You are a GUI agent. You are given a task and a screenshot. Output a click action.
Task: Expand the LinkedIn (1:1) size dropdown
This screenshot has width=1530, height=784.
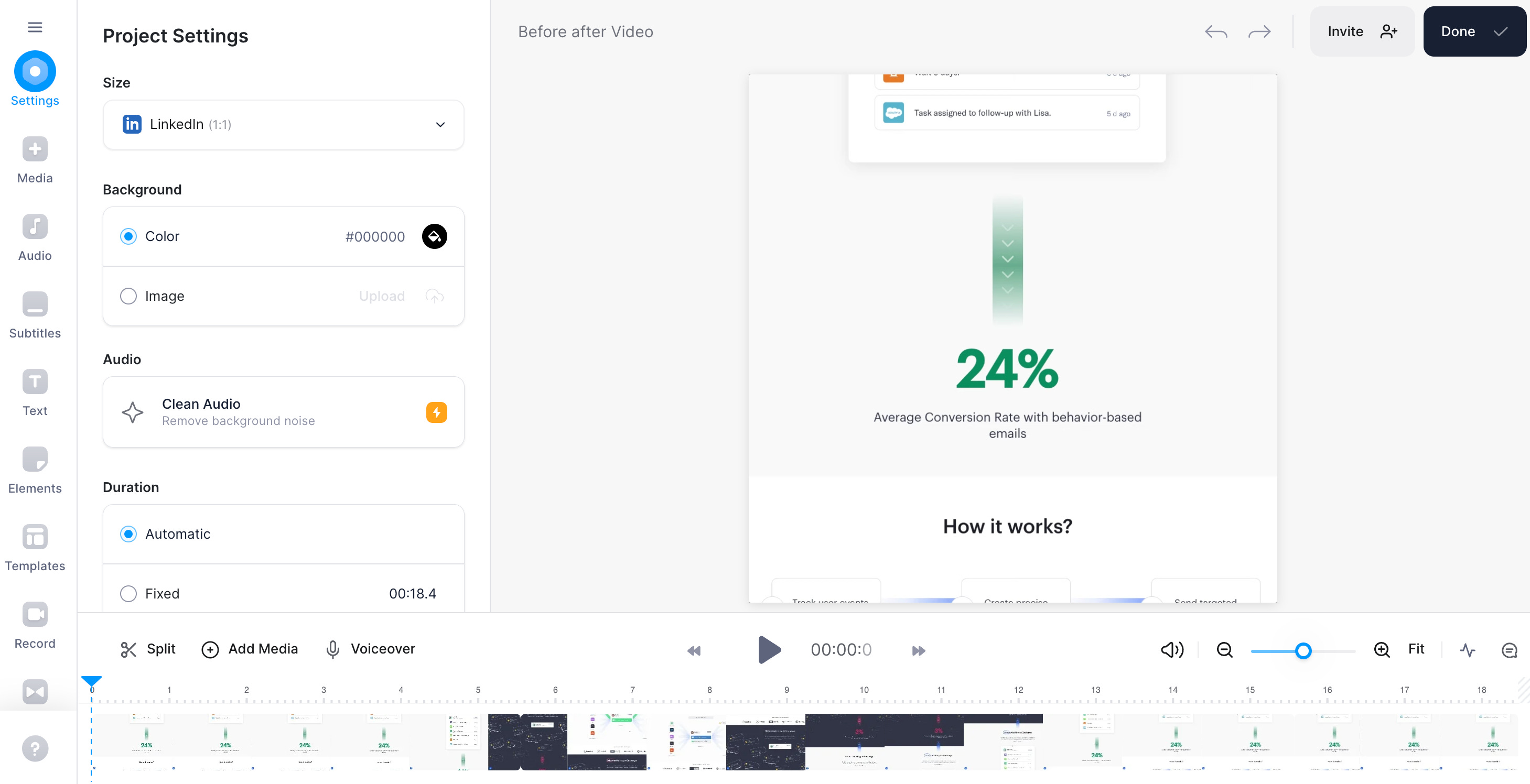[x=283, y=124]
